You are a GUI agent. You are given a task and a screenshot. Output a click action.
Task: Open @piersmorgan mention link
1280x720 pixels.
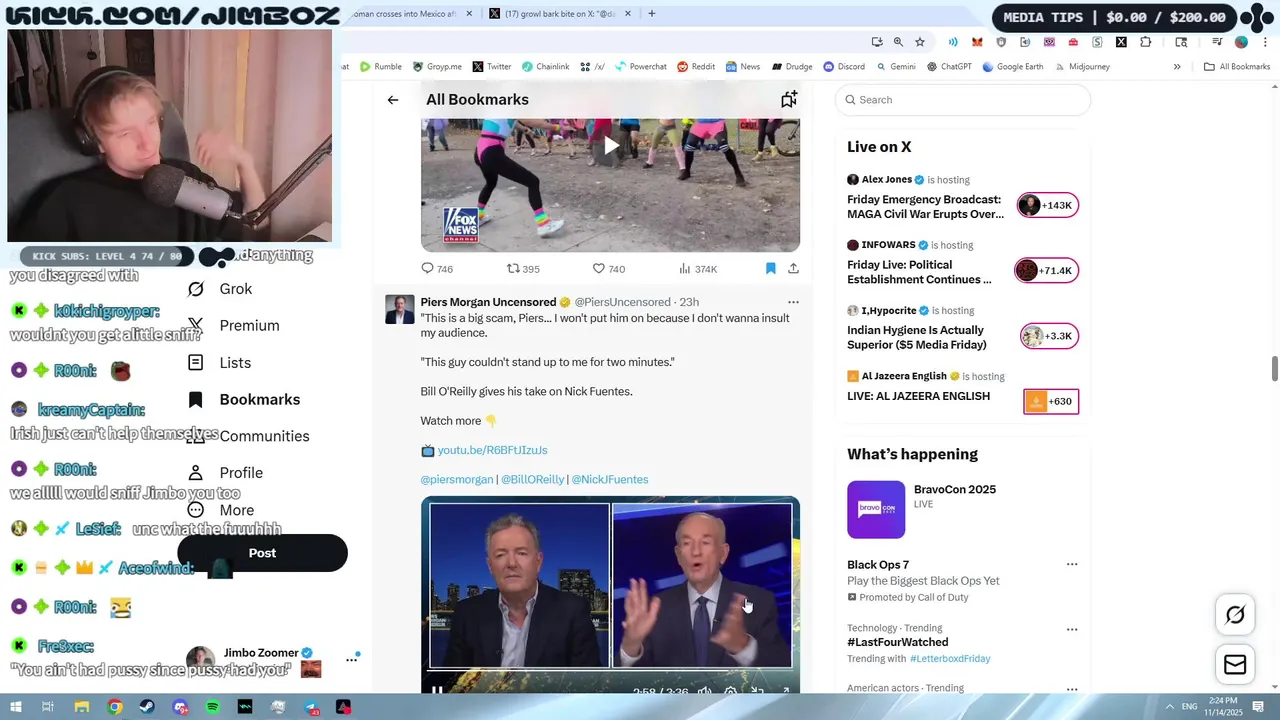pyautogui.click(x=457, y=480)
